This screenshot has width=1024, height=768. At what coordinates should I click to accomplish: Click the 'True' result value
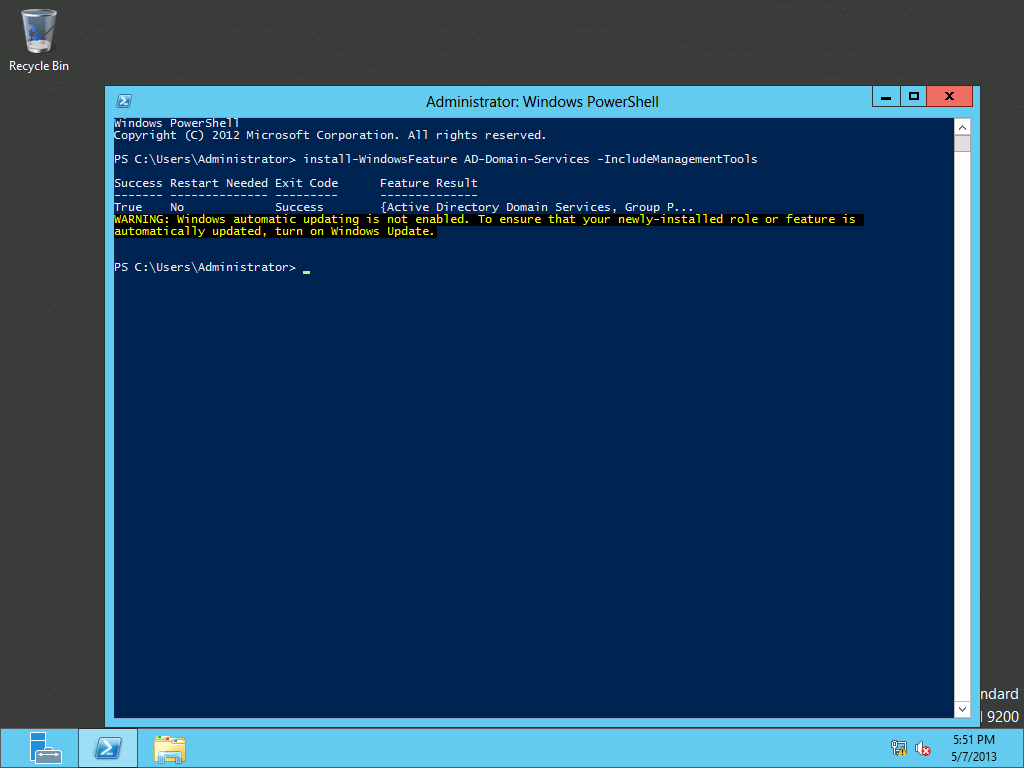tap(128, 207)
